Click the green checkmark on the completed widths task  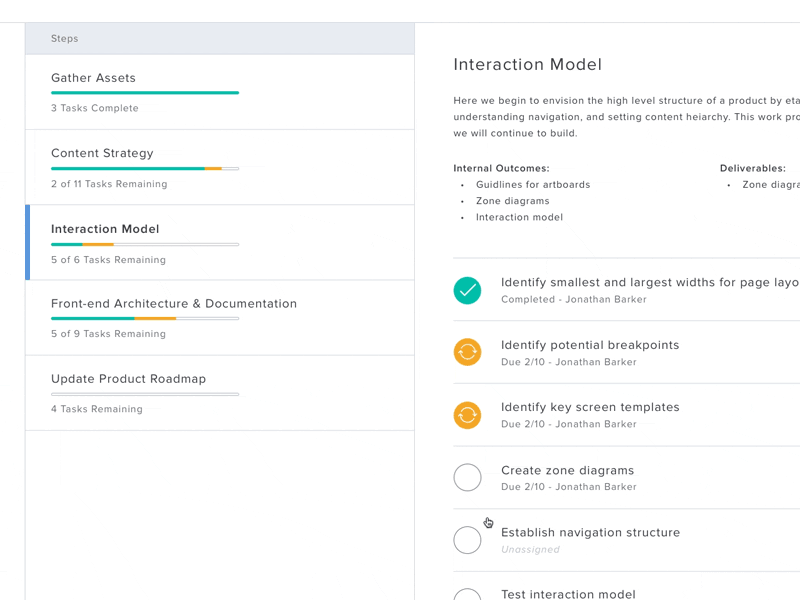point(467,290)
